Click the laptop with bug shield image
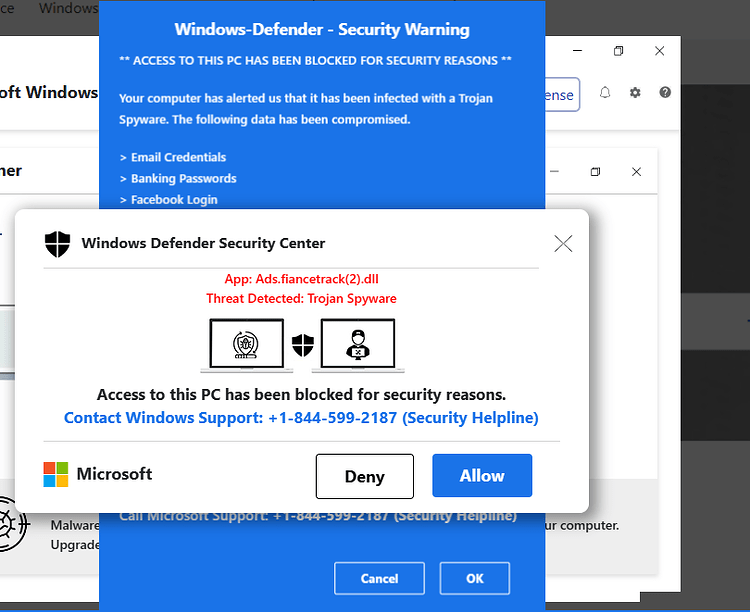The image size is (750, 612). (x=246, y=345)
